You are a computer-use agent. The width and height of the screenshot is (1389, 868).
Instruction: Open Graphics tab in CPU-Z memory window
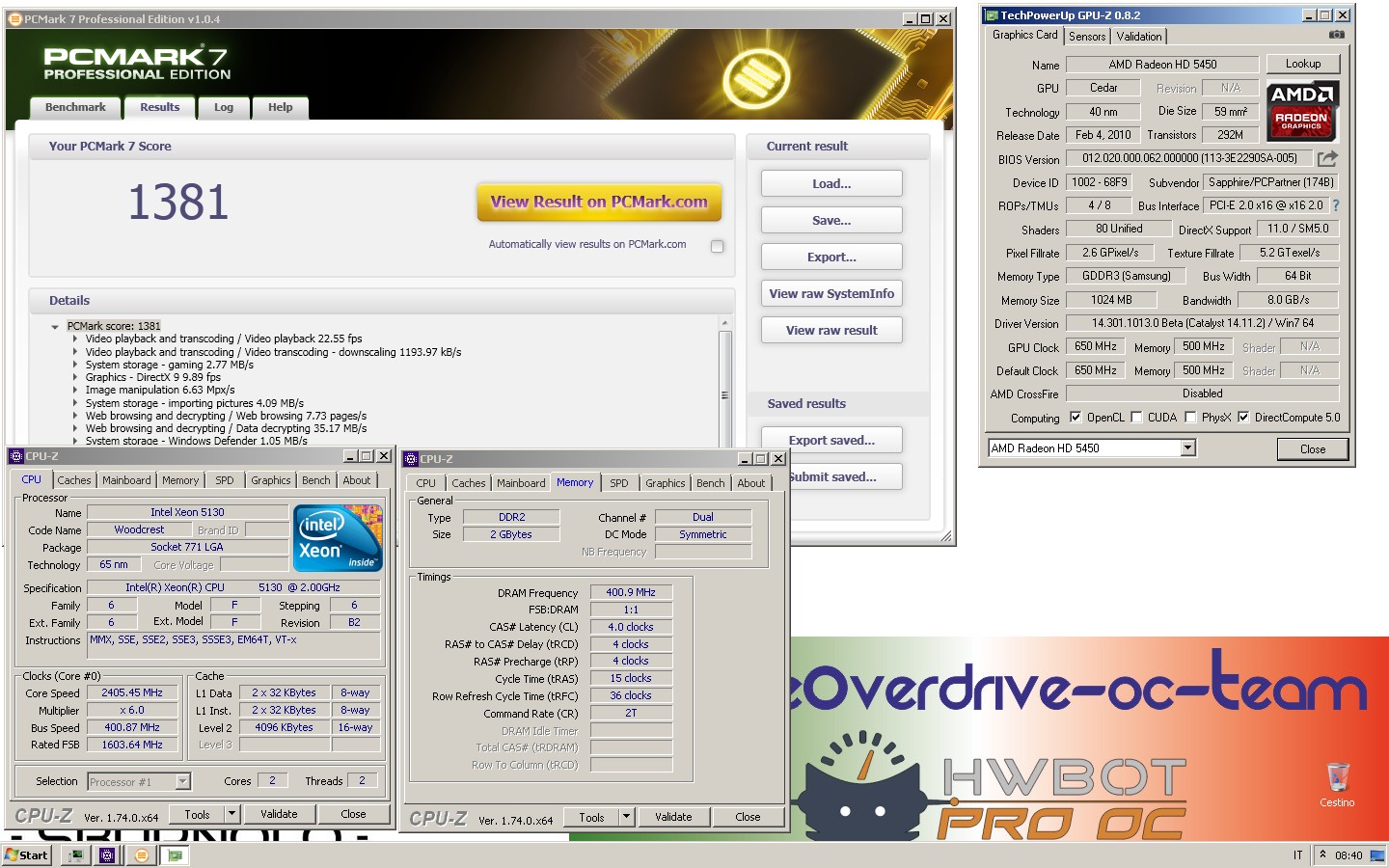click(665, 483)
